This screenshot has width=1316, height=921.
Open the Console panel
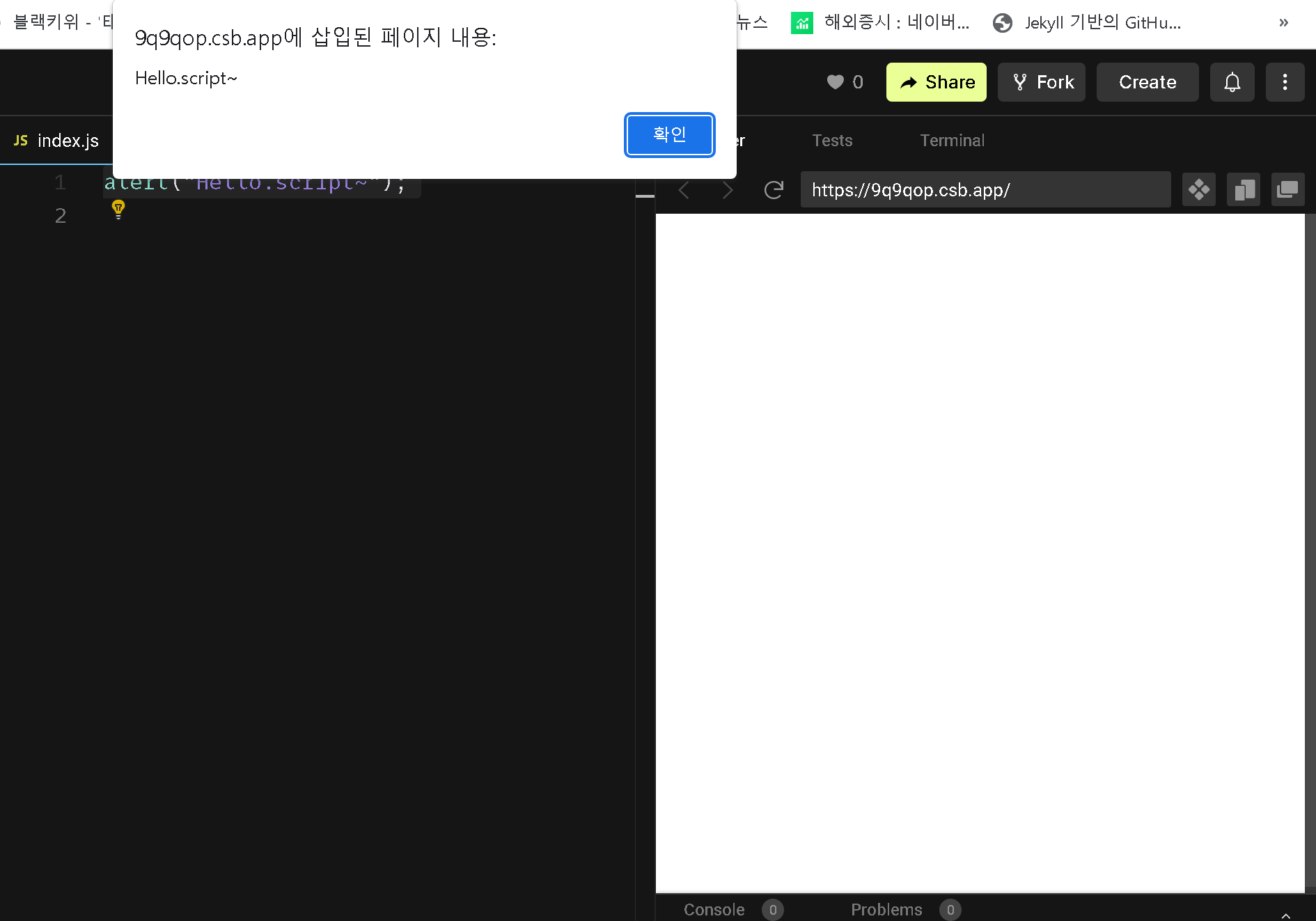714,909
